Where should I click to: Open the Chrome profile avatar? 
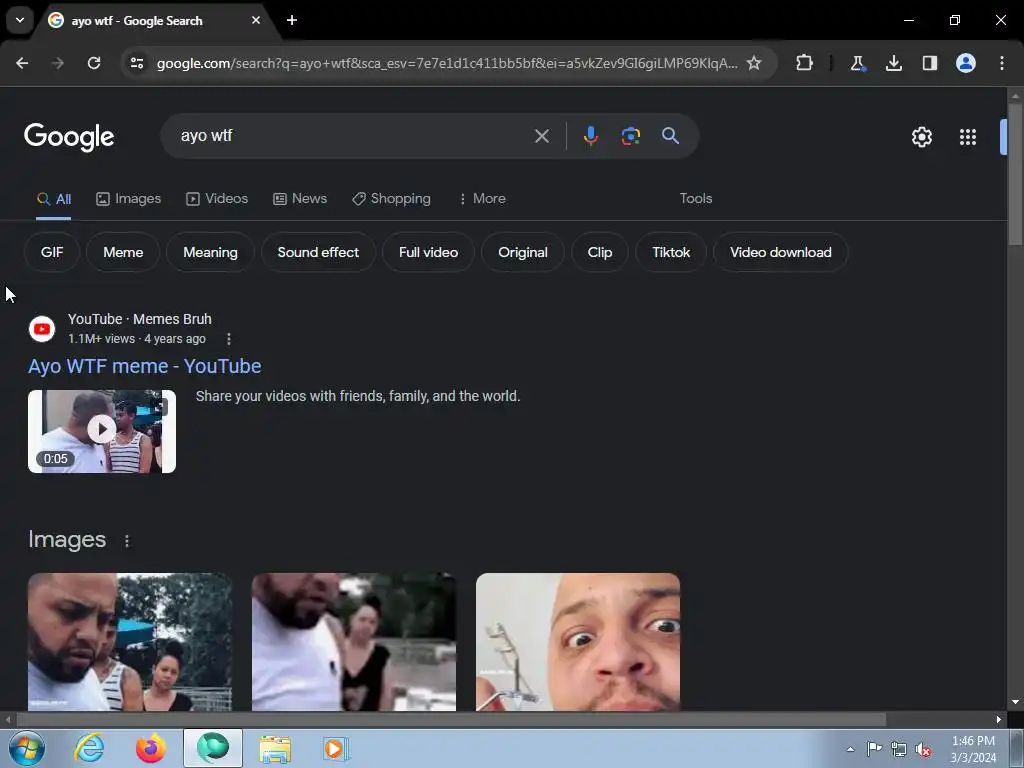click(x=965, y=63)
